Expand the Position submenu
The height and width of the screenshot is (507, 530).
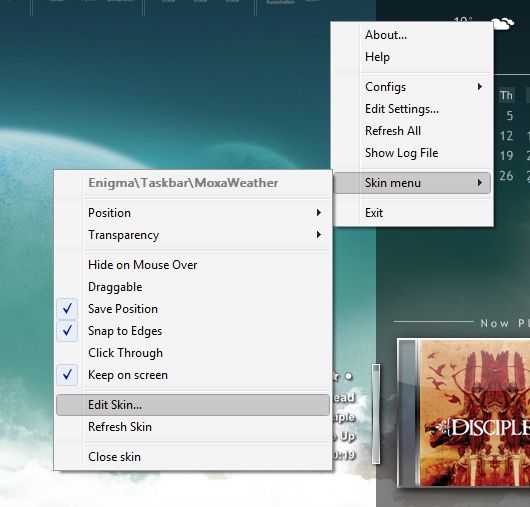pyautogui.click(x=193, y=213)
